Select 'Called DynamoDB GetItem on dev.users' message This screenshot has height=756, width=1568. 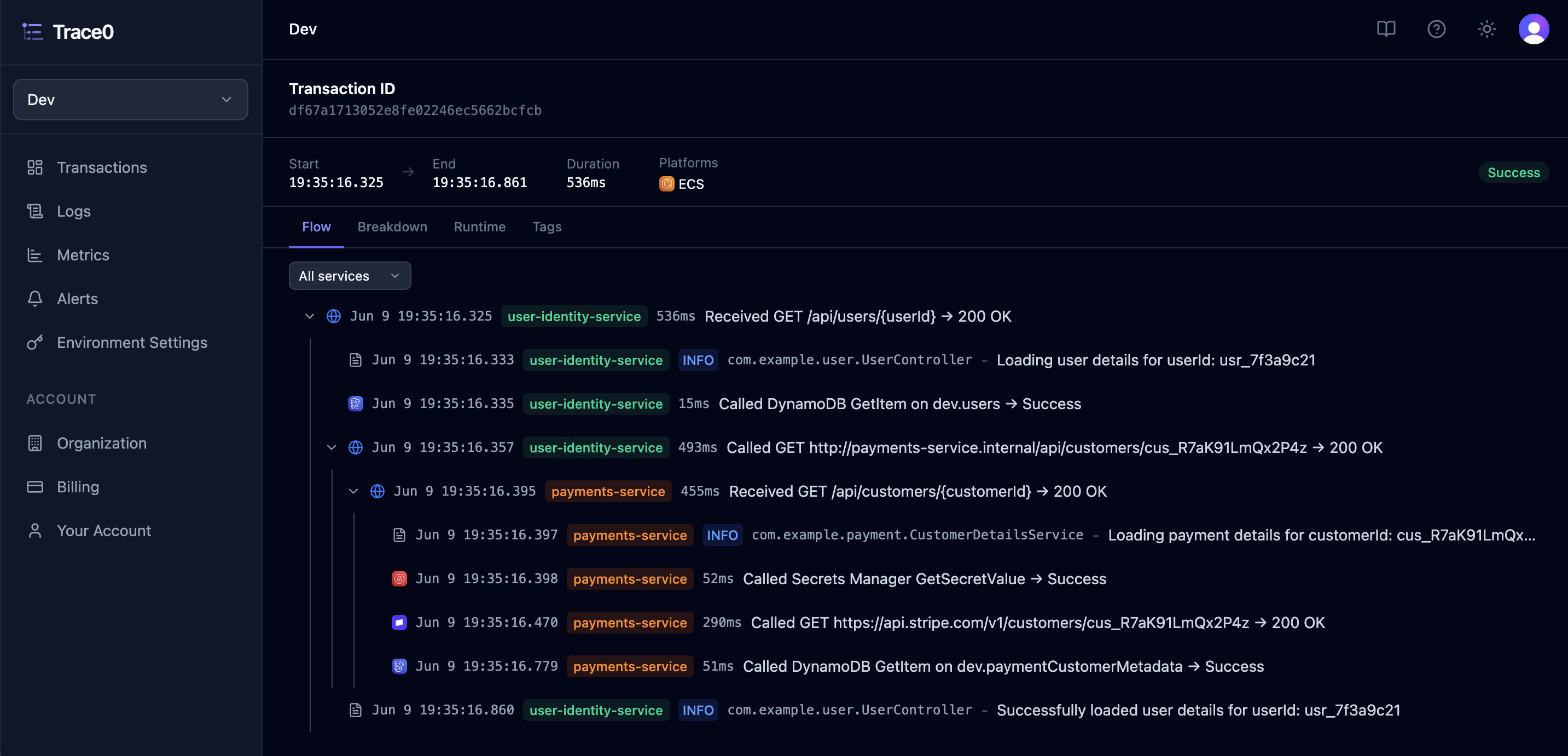pos(899,404)
